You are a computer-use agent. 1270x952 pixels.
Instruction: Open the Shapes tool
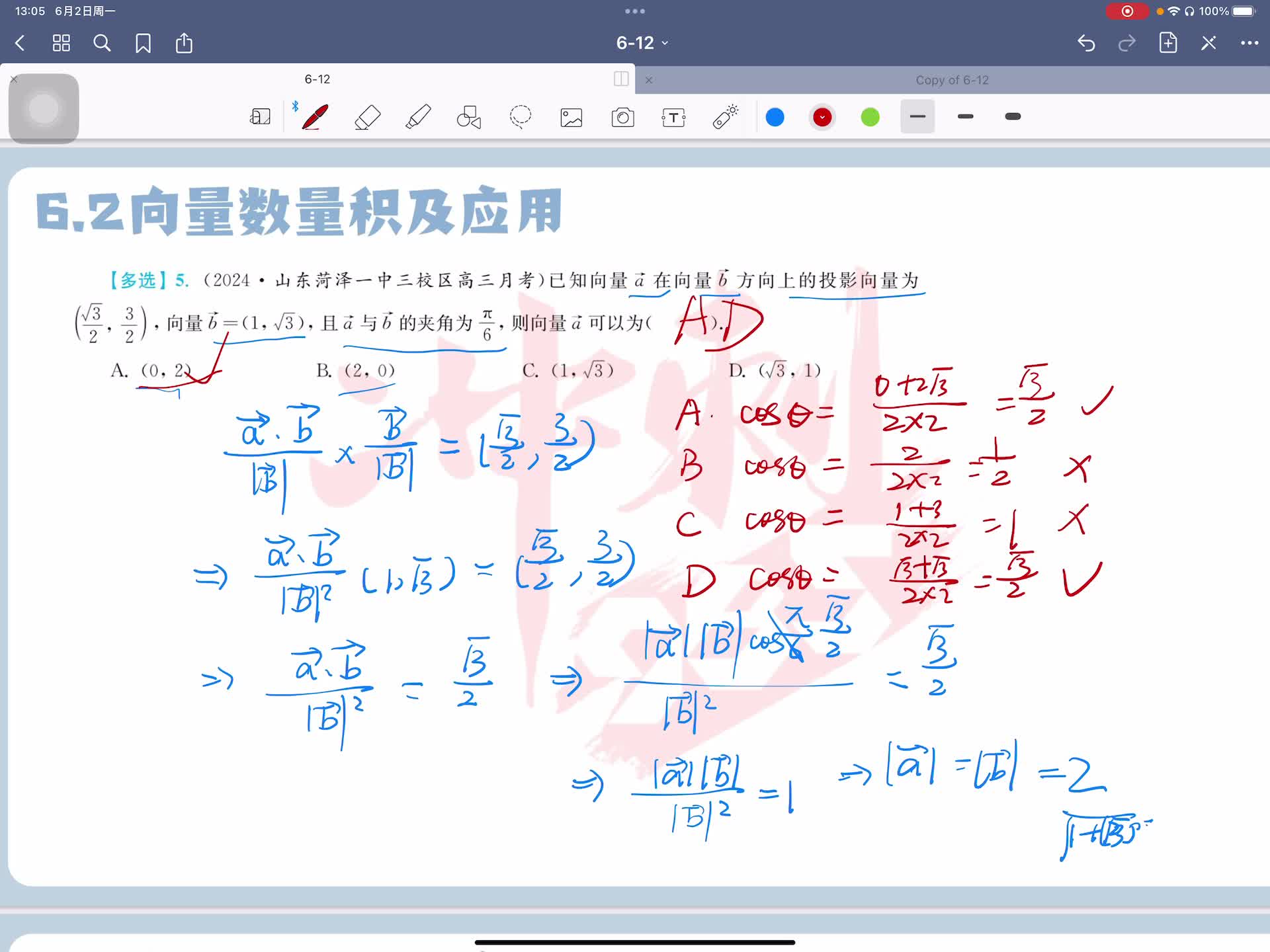(469, 118)
